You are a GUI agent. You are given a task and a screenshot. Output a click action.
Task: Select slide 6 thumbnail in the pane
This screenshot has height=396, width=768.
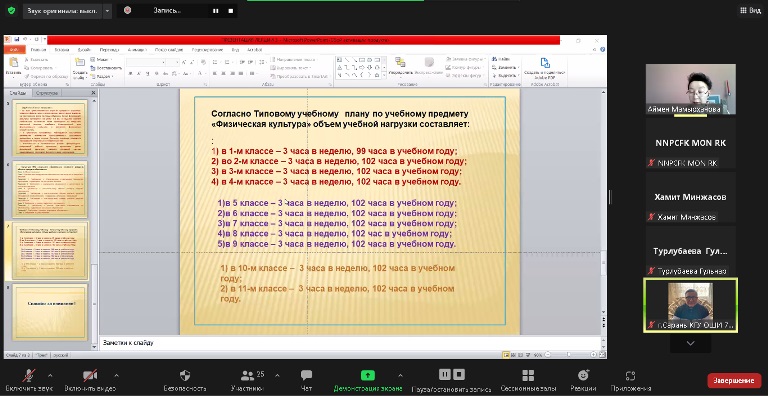pos(50,189)
